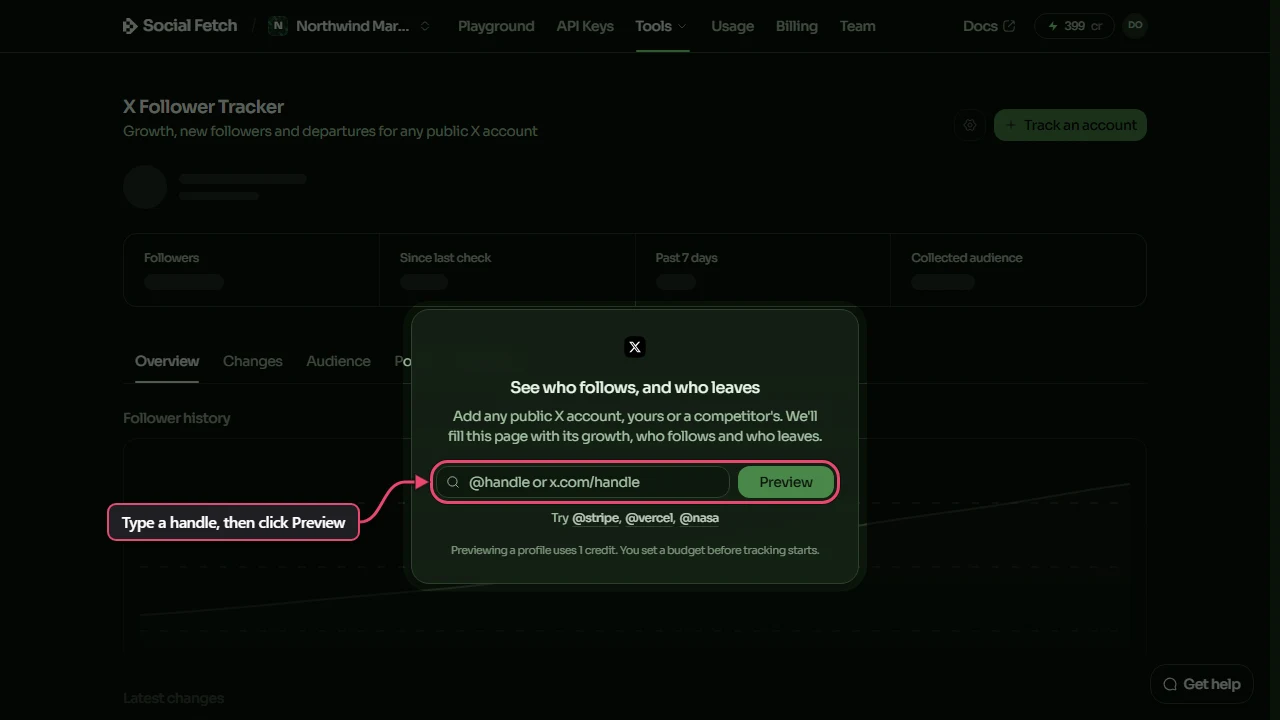Click the Preview button

pos(786,482)
